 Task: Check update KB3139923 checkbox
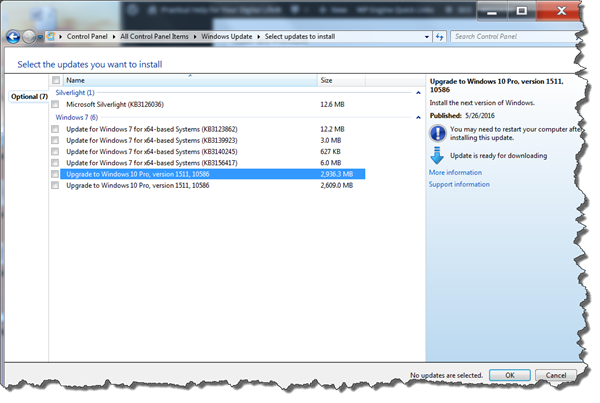click(x=55, y=140)
